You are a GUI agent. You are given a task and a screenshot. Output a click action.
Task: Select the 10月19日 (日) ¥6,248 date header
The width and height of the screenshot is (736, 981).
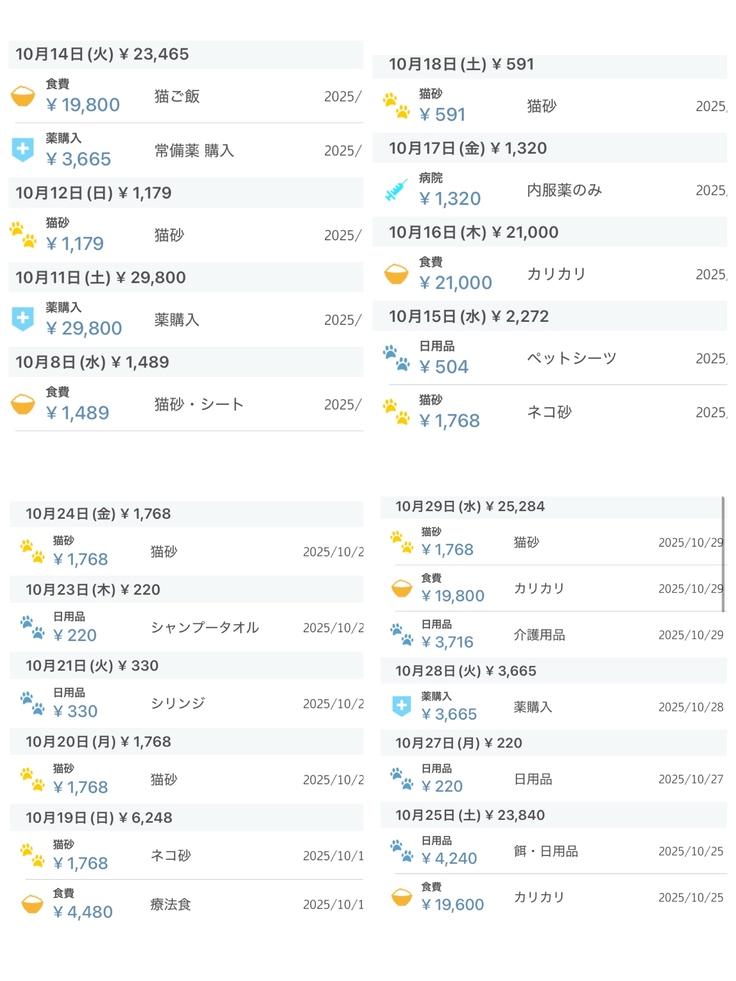(x=99, y=817)
